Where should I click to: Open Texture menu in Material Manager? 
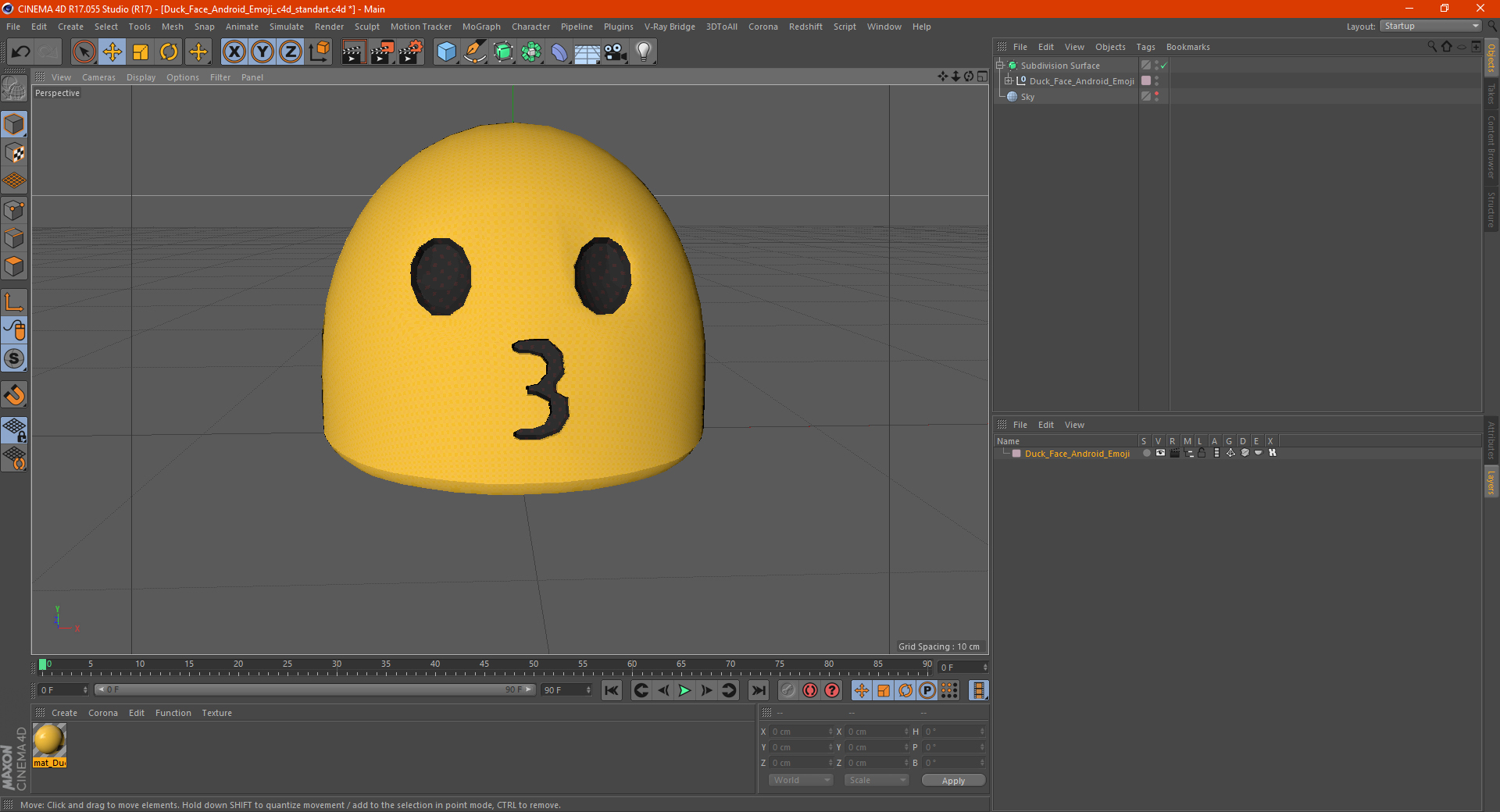click(216, 713)
